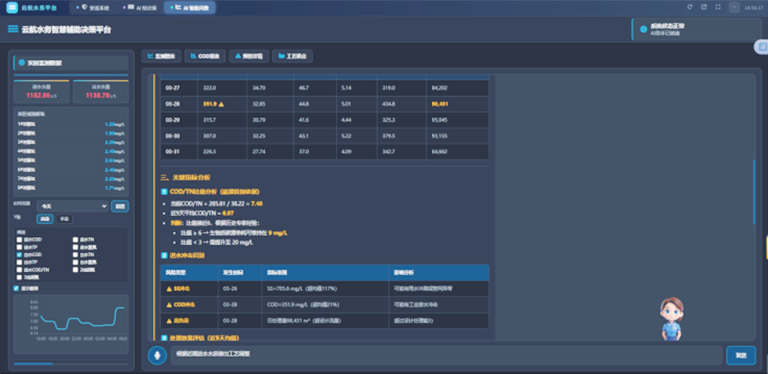The width and height of the screenshot is (768, 374).
Task: Toggle the 进水TN checkbox
Action: [x=75, y=240]
